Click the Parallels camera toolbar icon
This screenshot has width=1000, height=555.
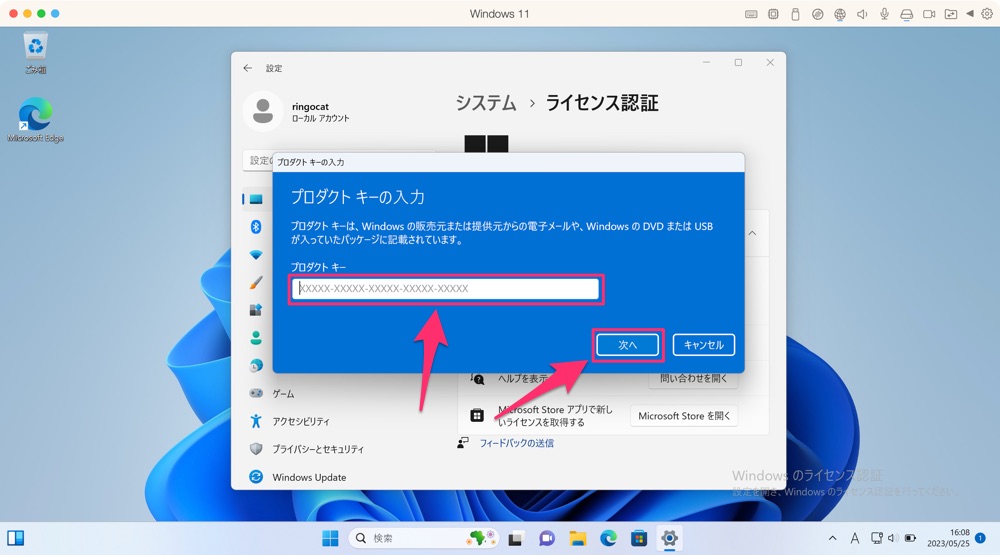[929, 14]
